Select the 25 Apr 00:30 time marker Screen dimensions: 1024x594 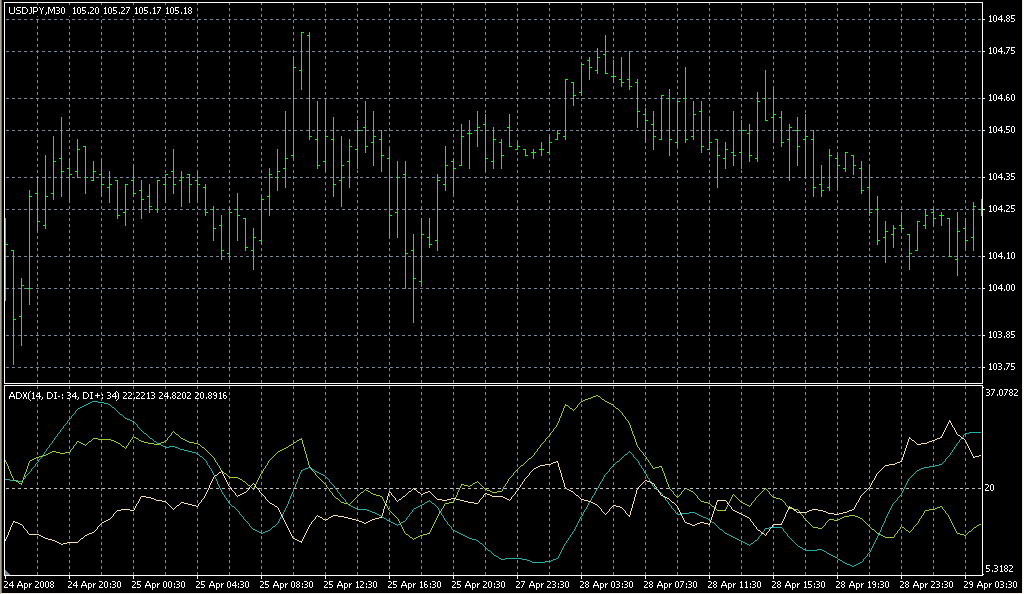(x=160, y=583)
